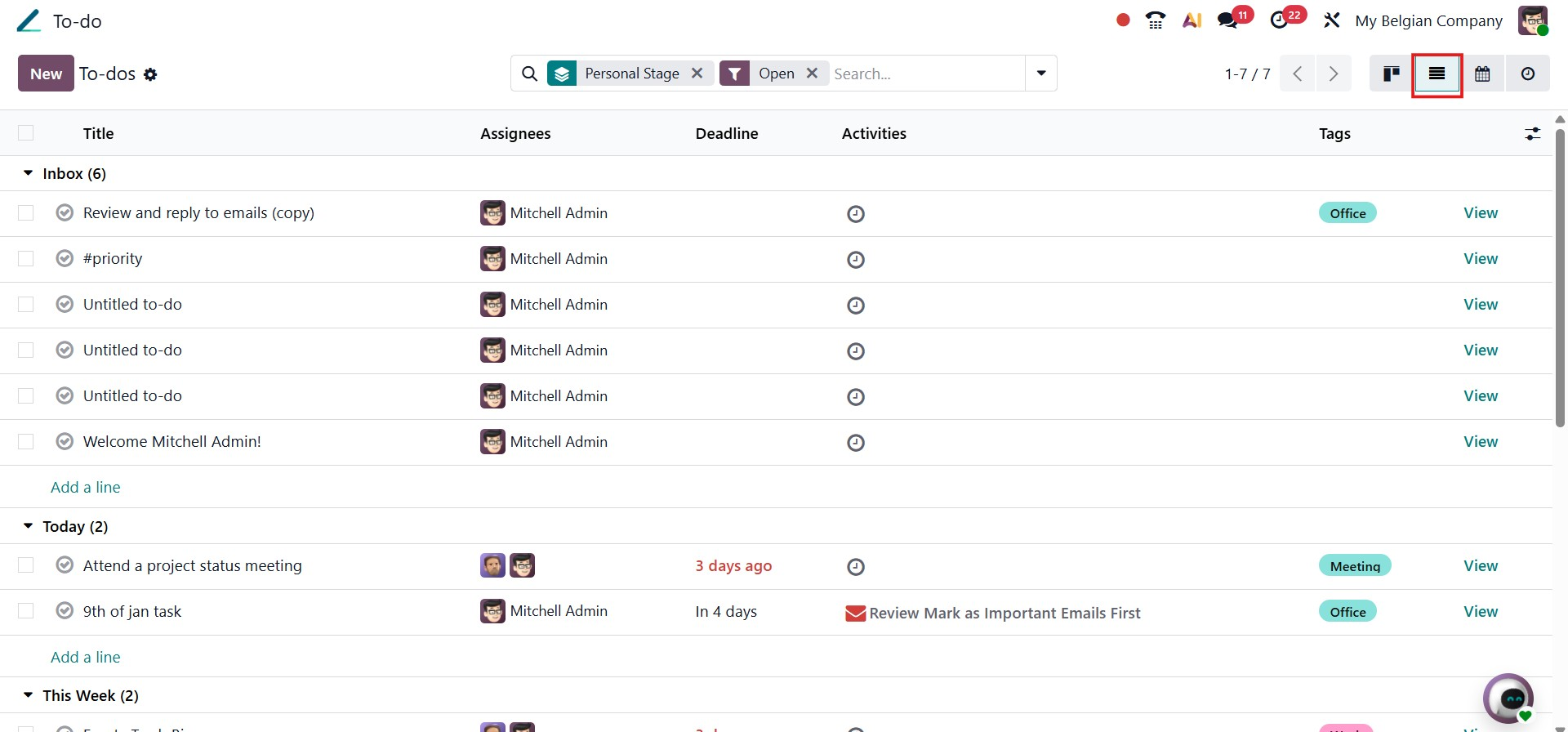Viewport: 1568px width, 732px height.
Task: Click 'In 4 days' deadline cell
Action: (726, 611)
